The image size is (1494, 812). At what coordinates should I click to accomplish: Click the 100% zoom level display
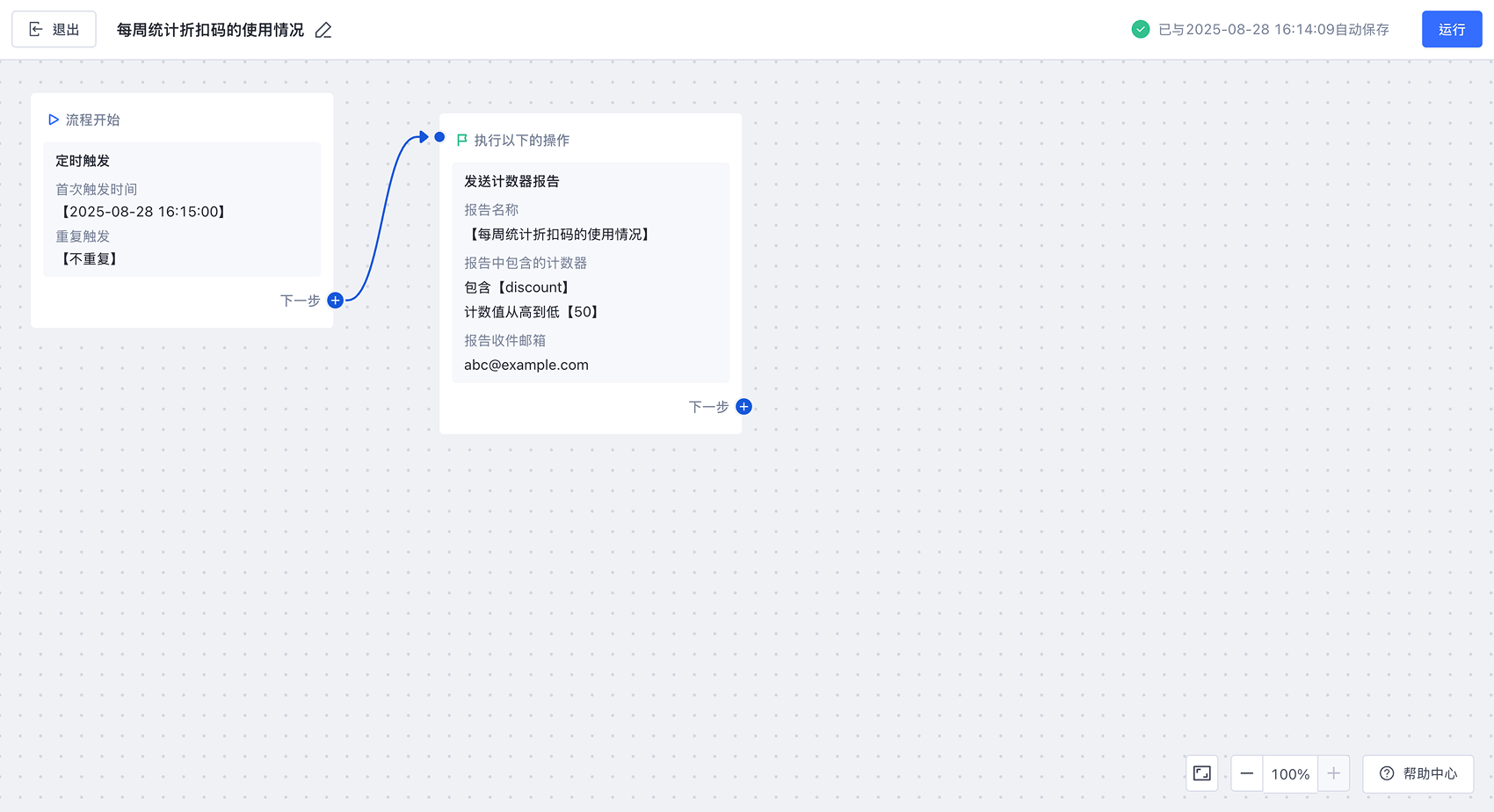tap(1290, 774)
